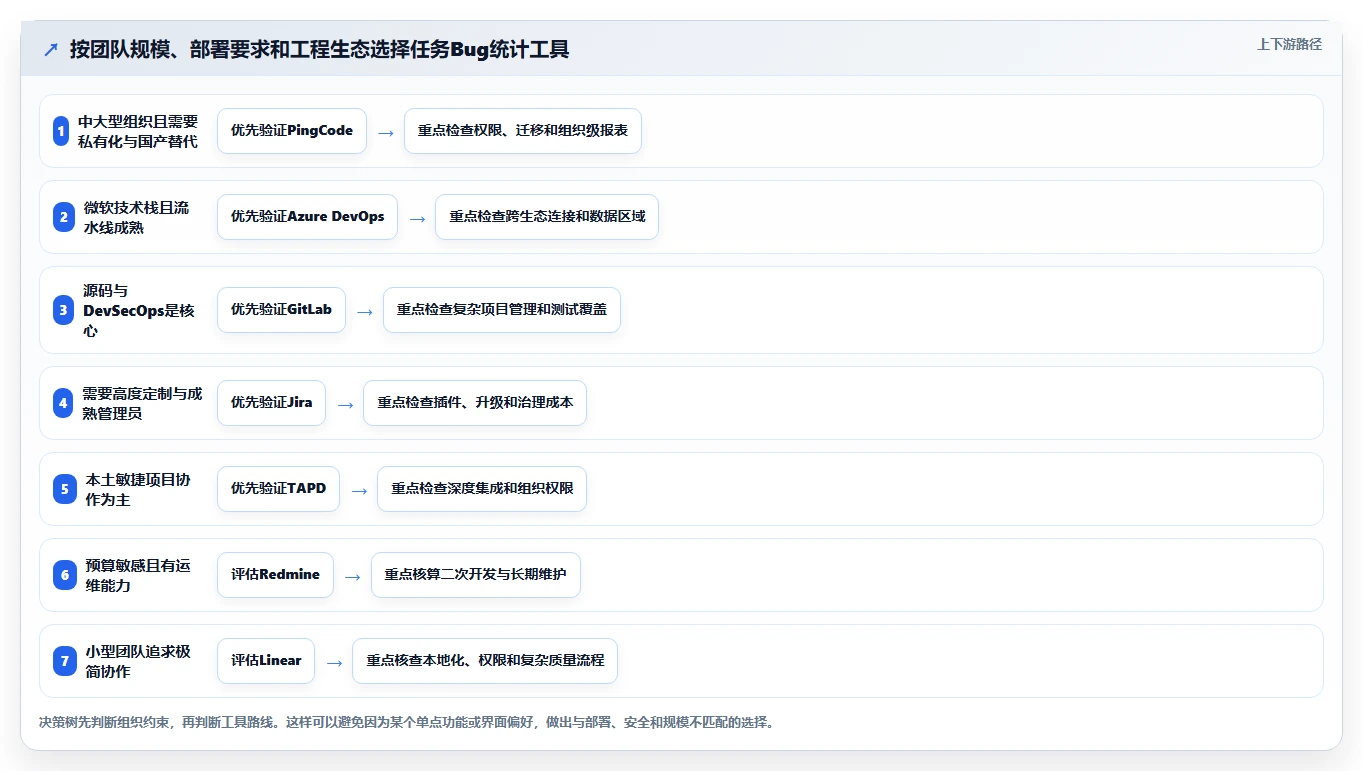Click 重点核查本地化、权限和复杂质量流程 box
Image resolution: width=1363 pixels, height=771 pixels.
(485, 661)
